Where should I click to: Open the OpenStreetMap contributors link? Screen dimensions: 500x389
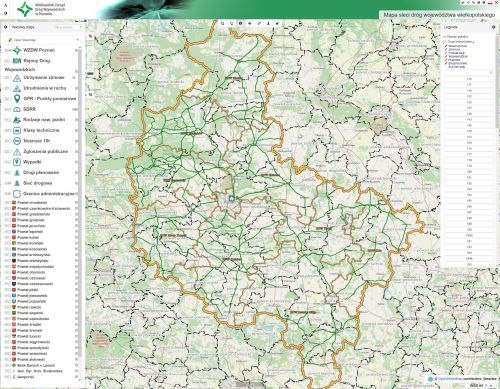(x=449, y=379)
